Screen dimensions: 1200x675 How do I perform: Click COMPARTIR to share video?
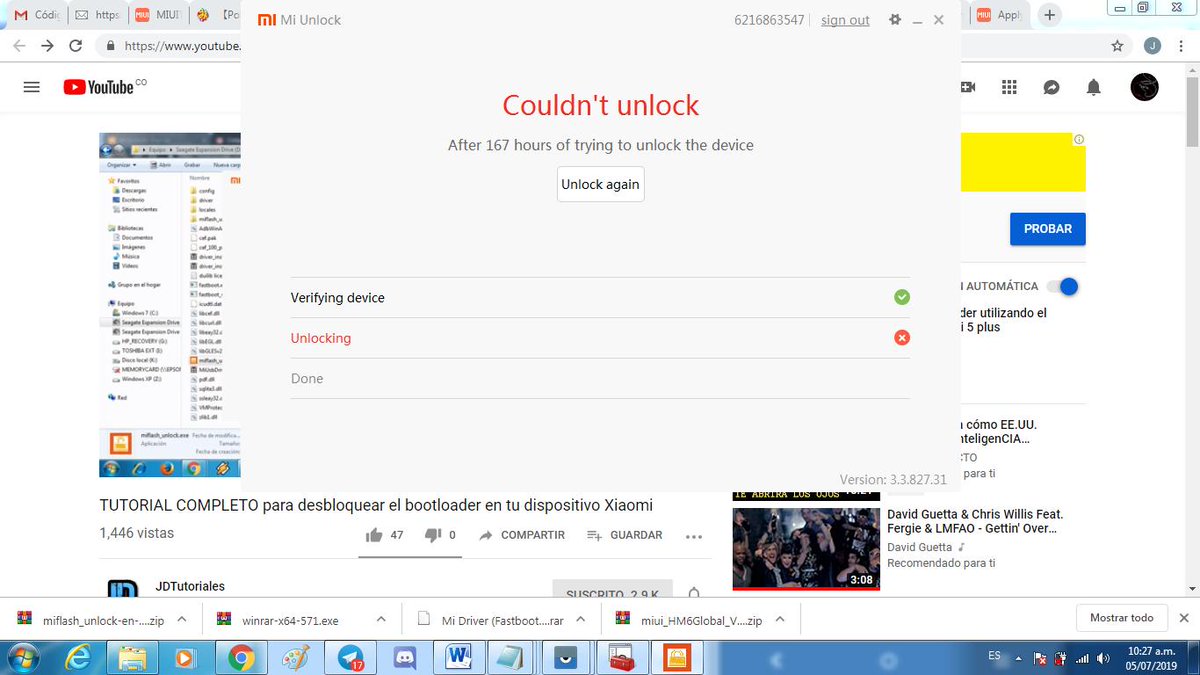coord(522,535)
